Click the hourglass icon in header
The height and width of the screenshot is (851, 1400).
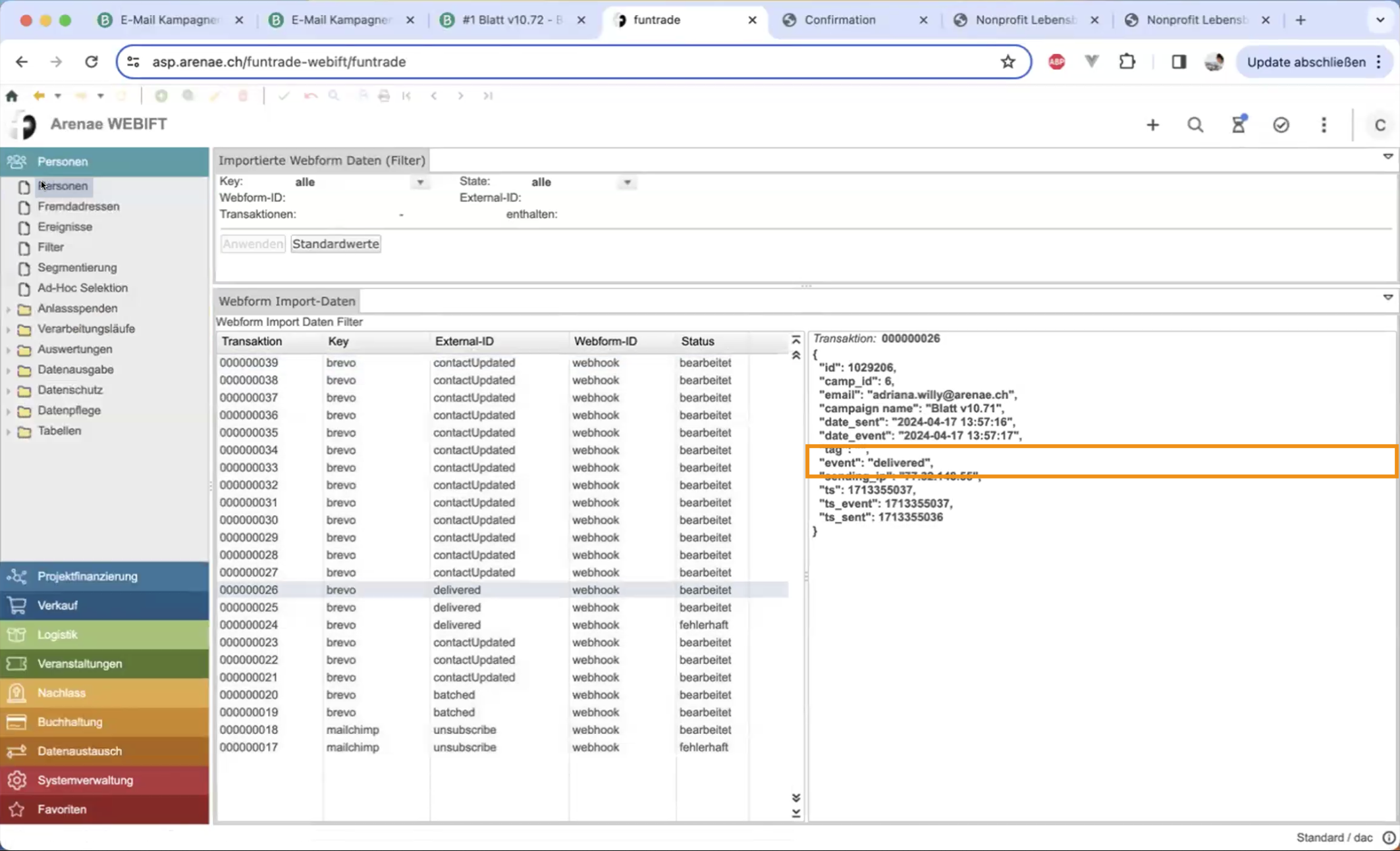tap(1238, 124)
